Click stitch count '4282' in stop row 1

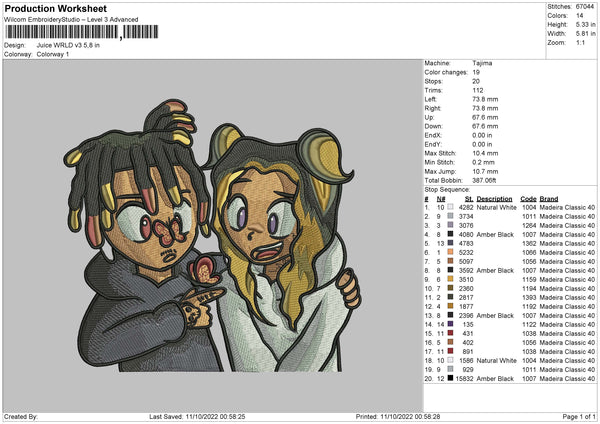tap(466, 207)
